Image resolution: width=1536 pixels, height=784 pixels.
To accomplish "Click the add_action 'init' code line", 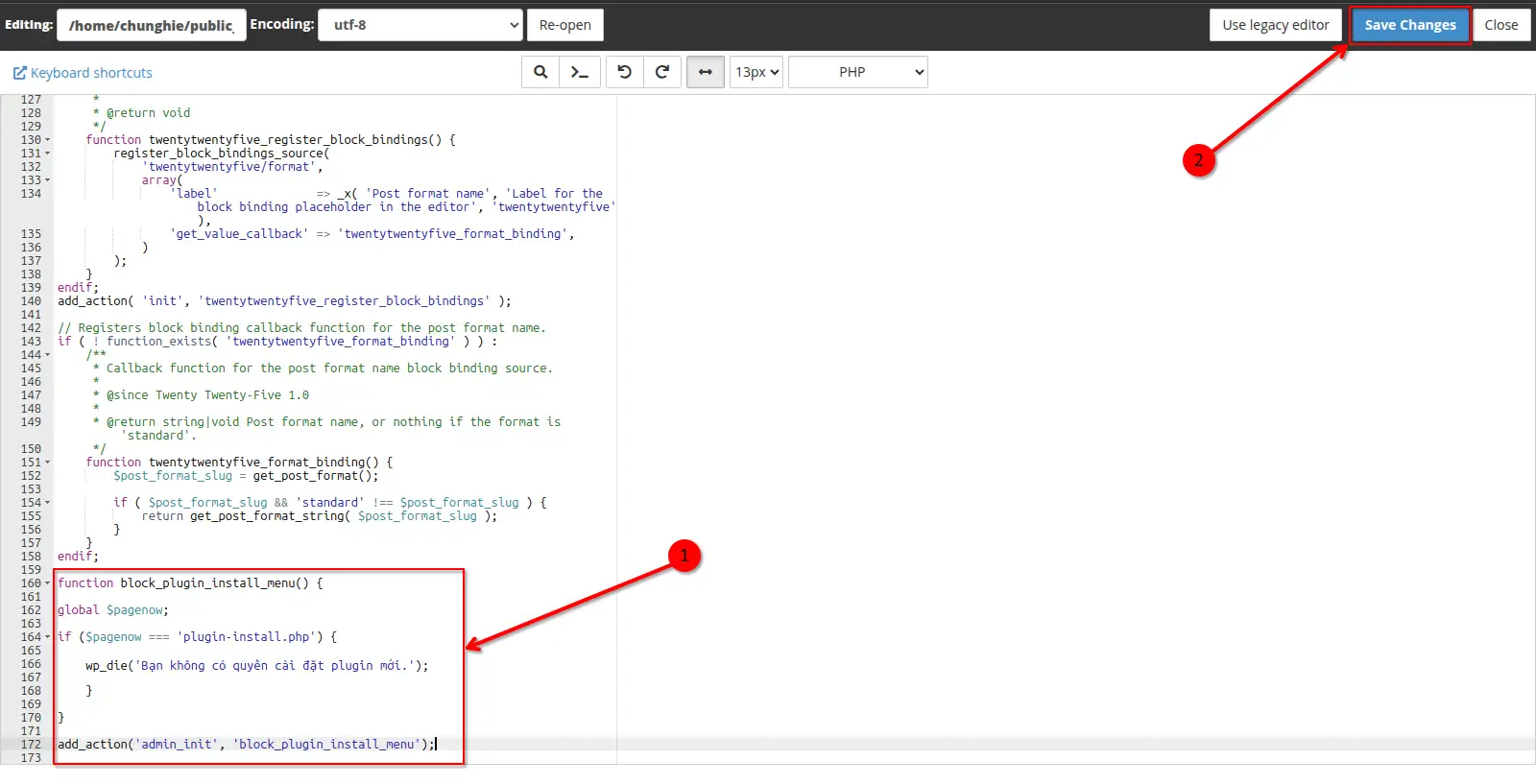I will (284, 301).
